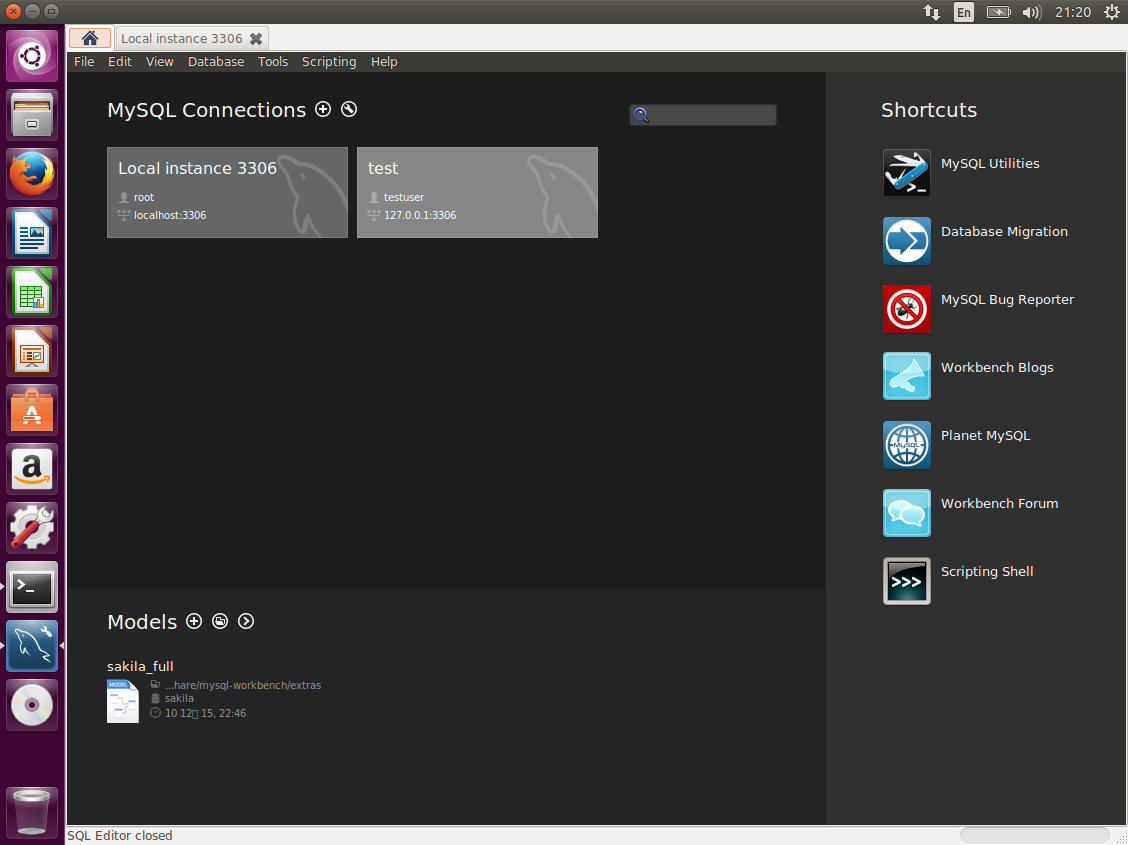Close the Local instance 3306 tab
This screenshot has width=1128, height=845.
pyautogui.click(x=255, y=39)
